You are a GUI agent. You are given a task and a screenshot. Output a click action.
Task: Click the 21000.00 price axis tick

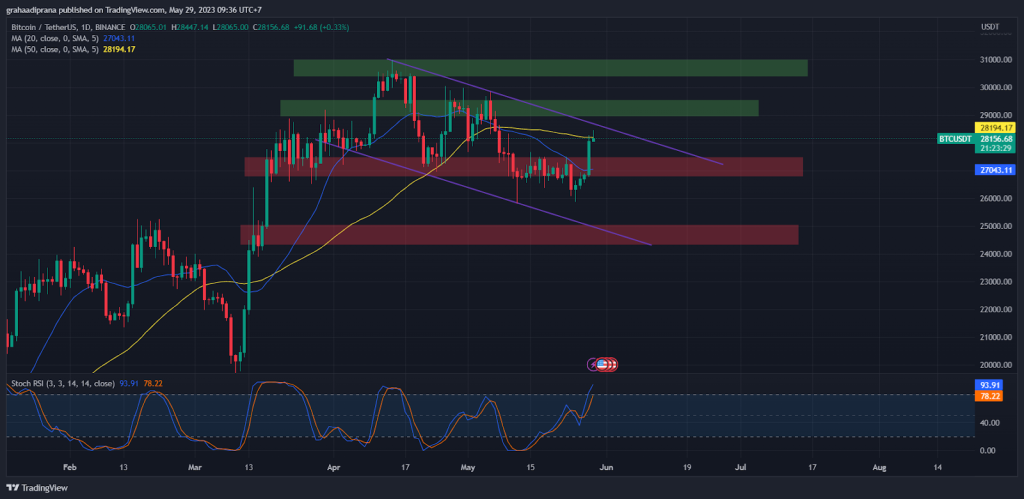point(996,338)
